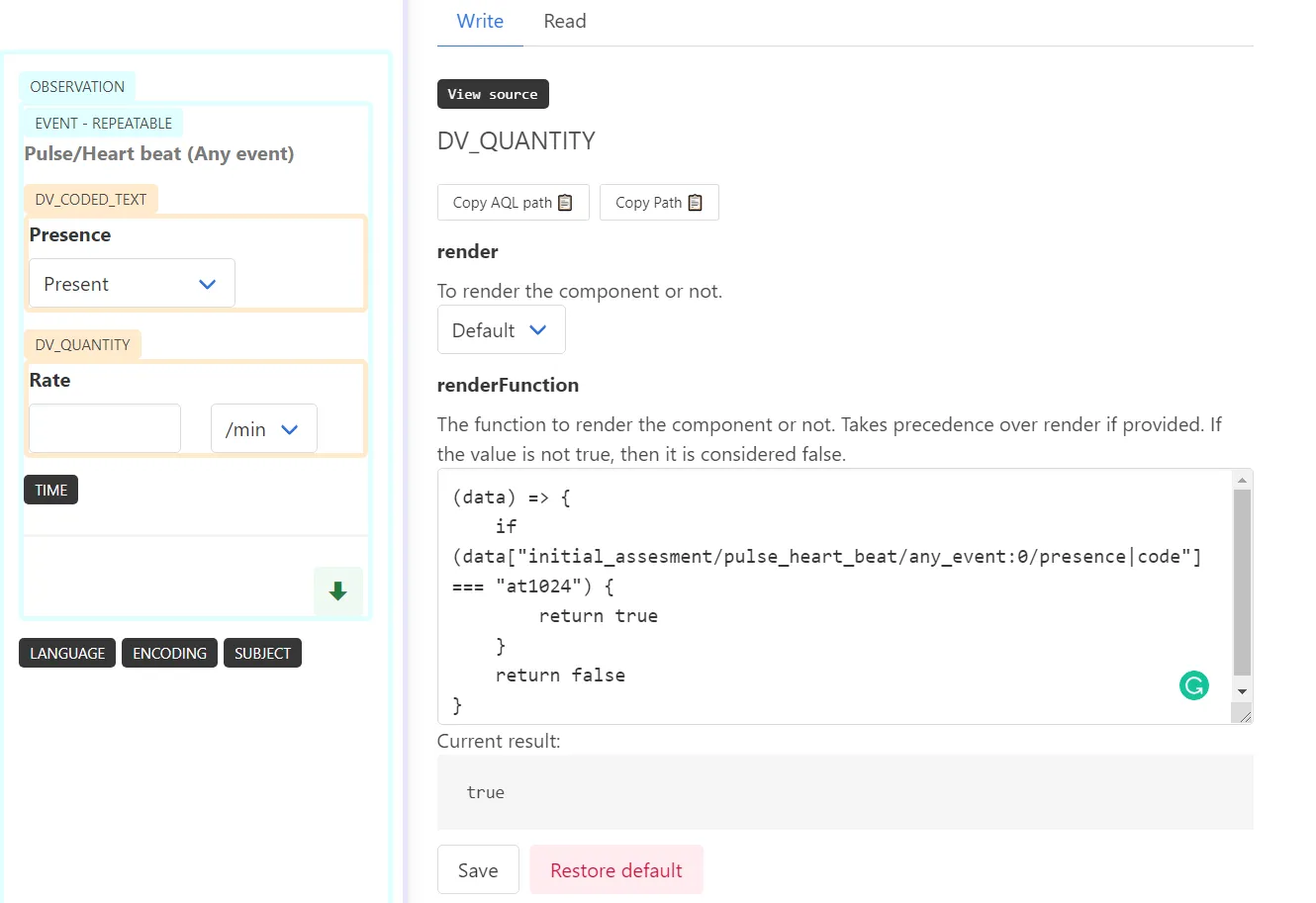Image resolution: width=1316 pixels, height=903 pixels.
Task: Select the Write tab
Action: [x=480, y=22]
